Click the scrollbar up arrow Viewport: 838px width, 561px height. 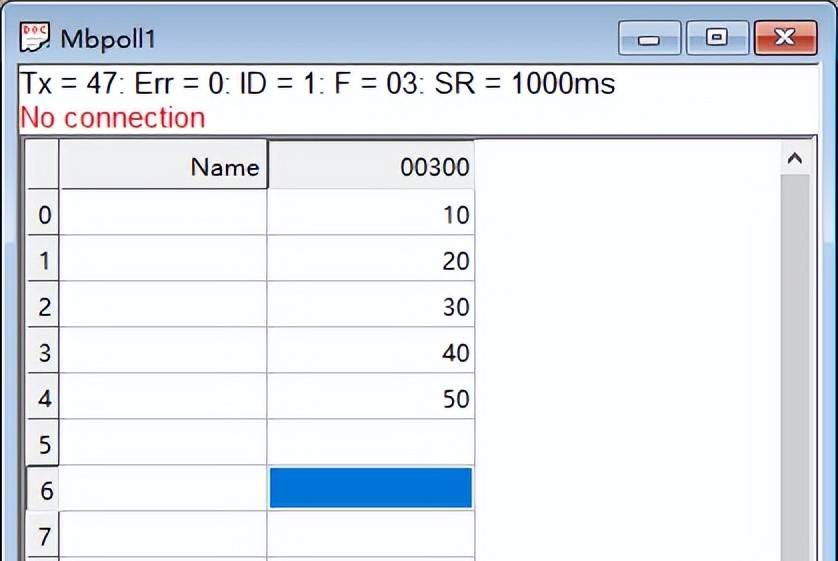click(795, 158)
